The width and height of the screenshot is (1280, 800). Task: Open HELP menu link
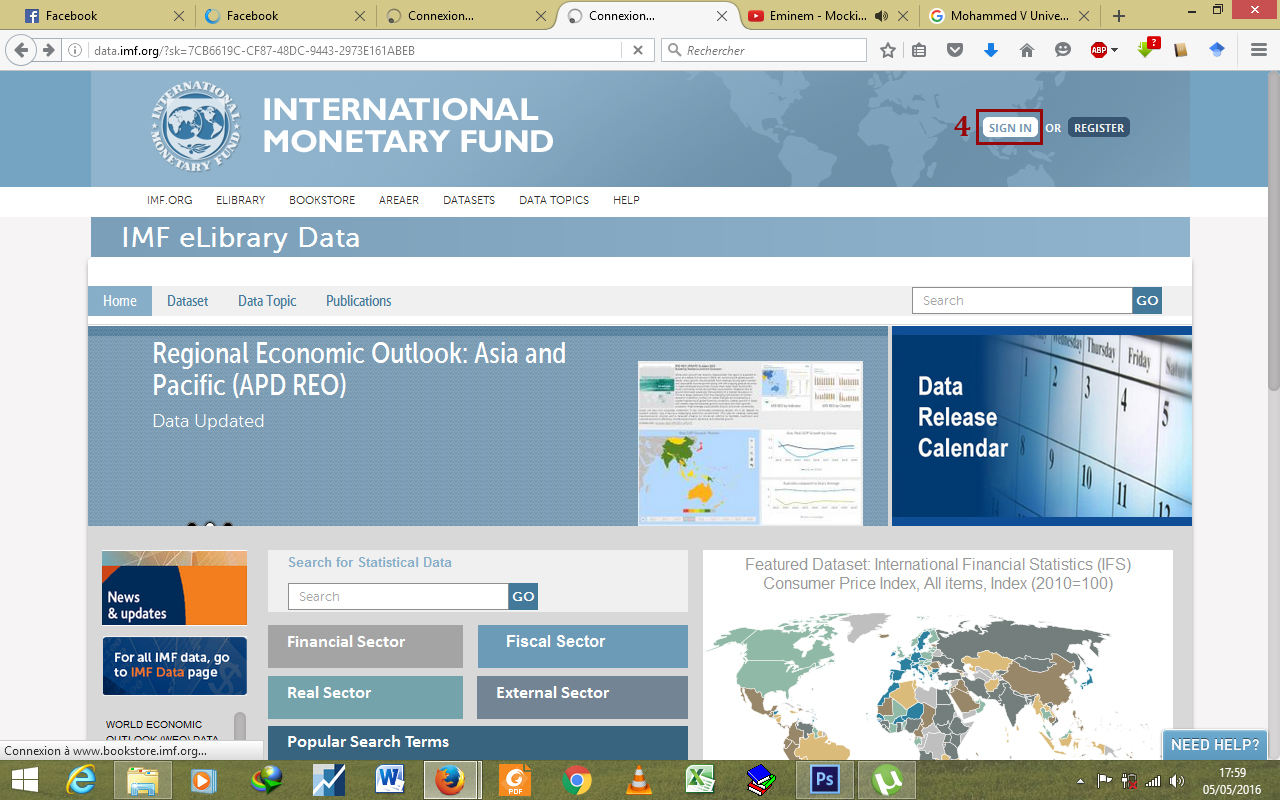point(626,200)
